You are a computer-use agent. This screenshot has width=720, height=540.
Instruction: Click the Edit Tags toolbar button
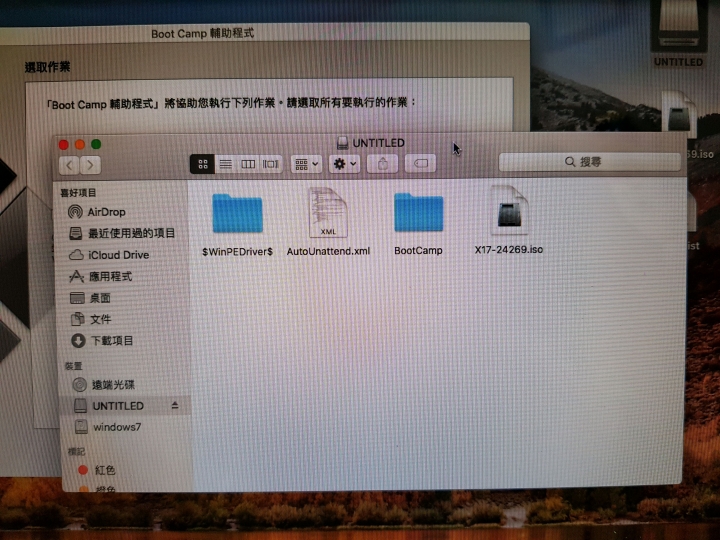pyautogui.click(x=421, y=163)
